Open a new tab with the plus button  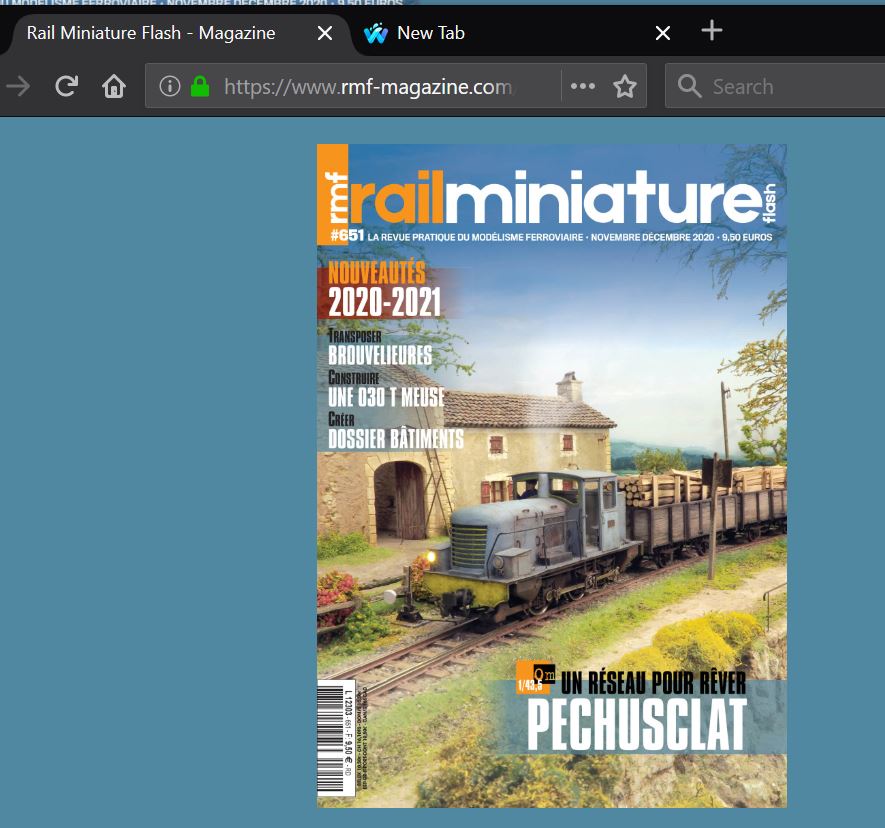(711, 31)
